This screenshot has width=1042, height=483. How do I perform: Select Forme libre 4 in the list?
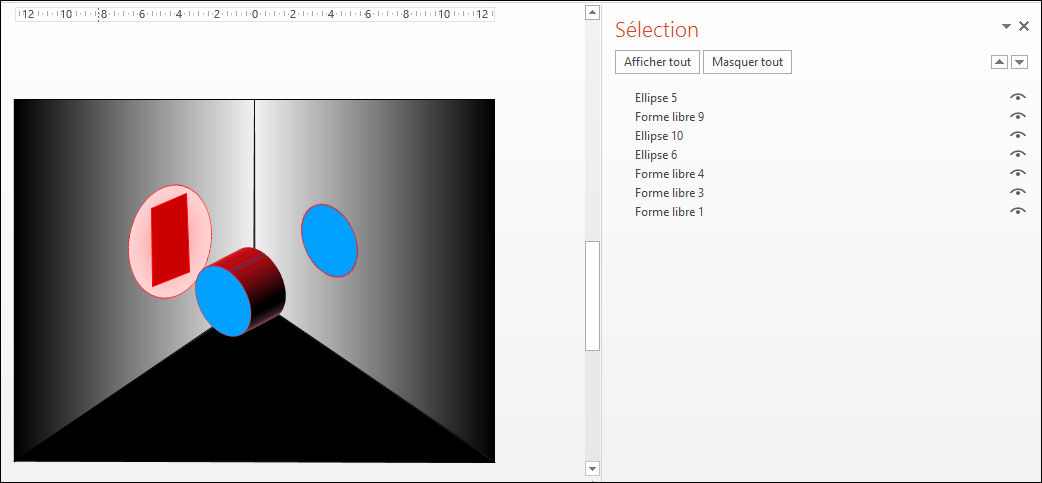(669, 174)
